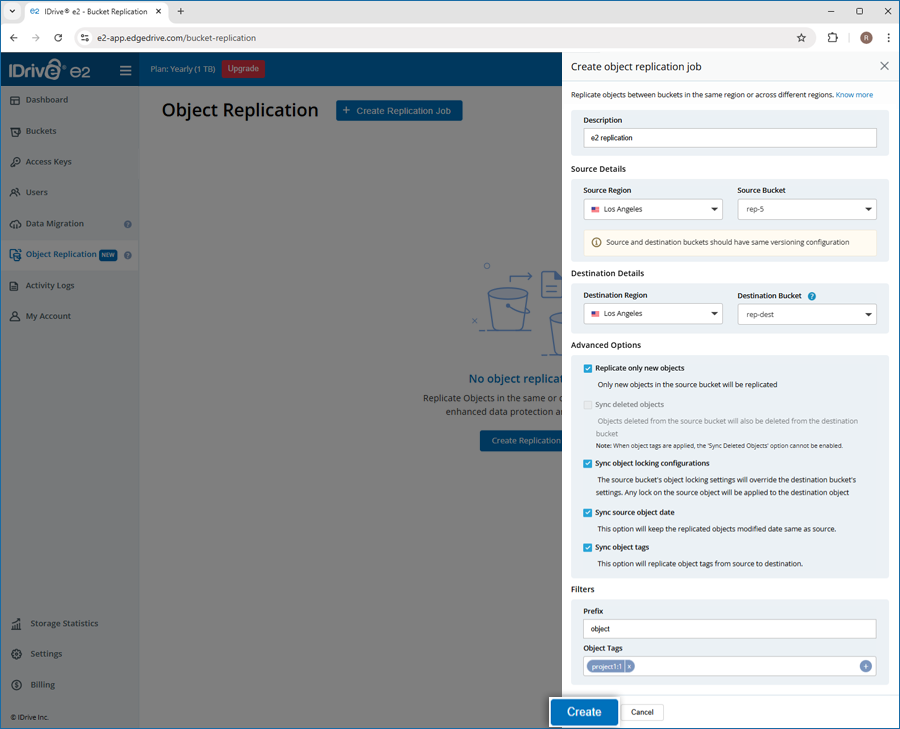
Task: Go to Access Keys in sidebar
Action: tap(48, 162)
